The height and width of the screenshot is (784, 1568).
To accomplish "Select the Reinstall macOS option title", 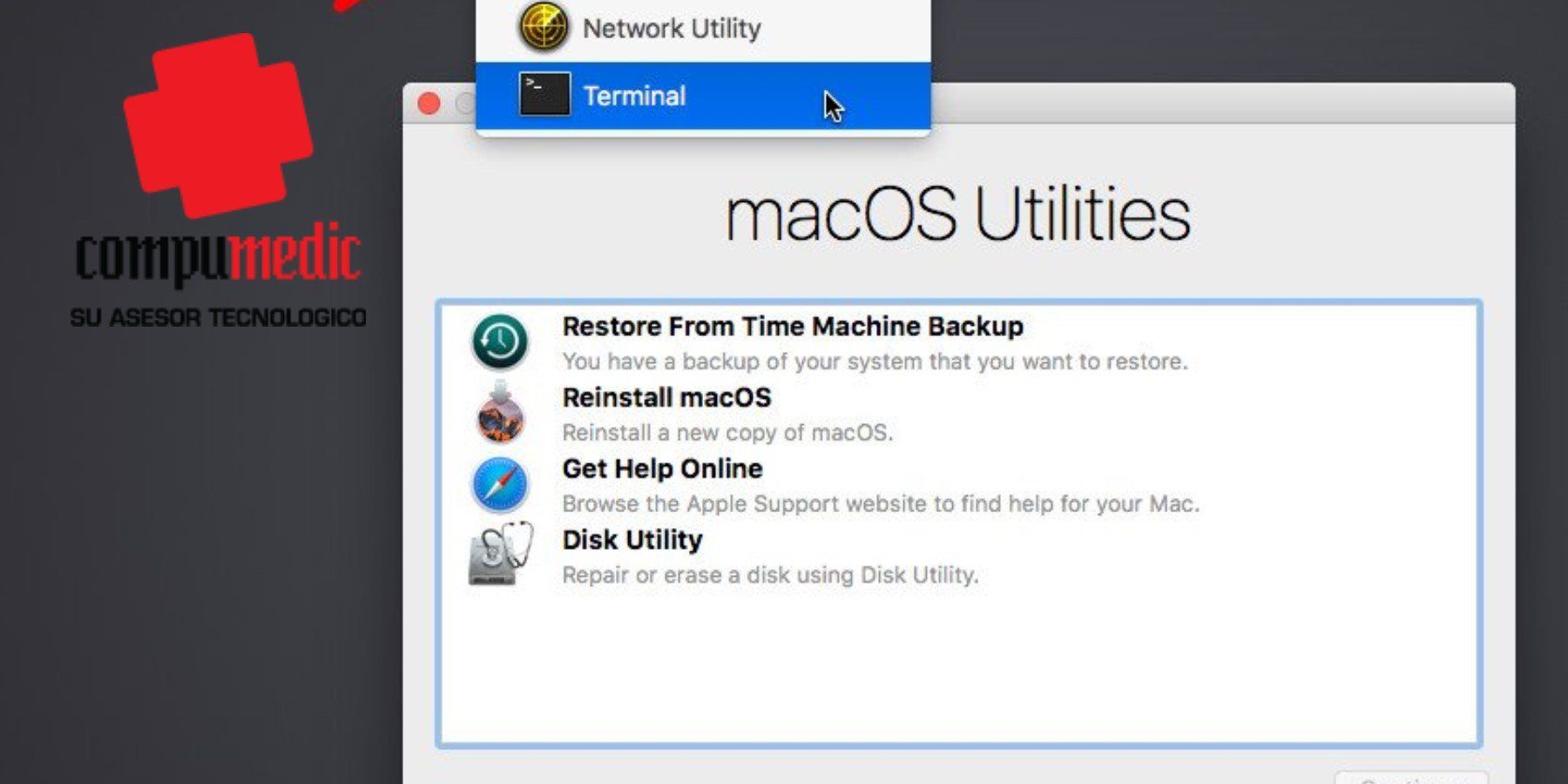I will pyautogui.click(x=666, y=398).
